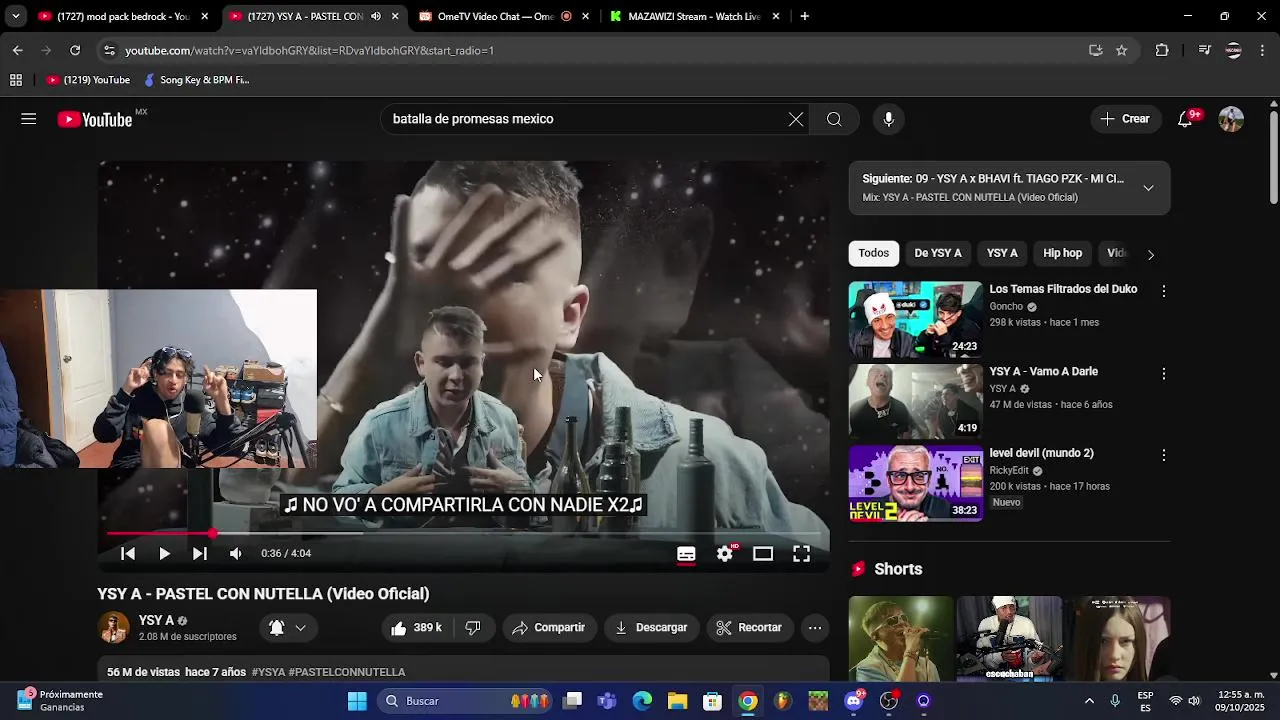
Task: Select the YSY A filter chip
Action: click(1002, 253)
